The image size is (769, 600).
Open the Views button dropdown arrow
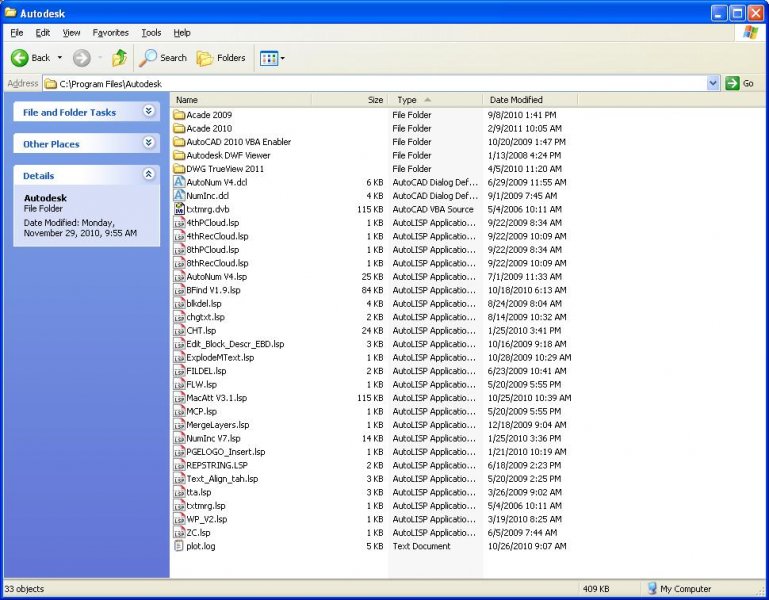click(x=282, y=58)
